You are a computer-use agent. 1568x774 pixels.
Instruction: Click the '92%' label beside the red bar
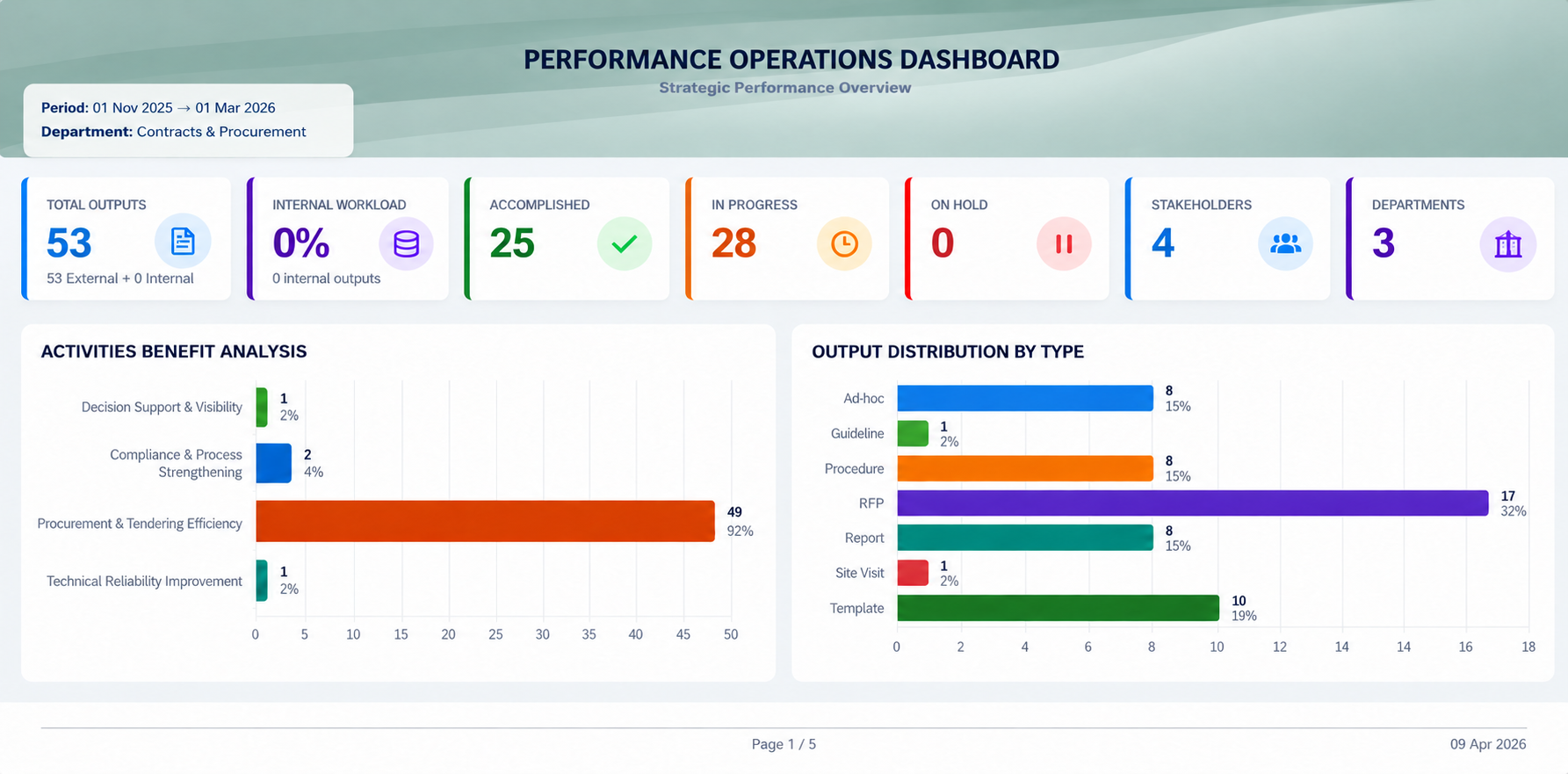(741, 532)
